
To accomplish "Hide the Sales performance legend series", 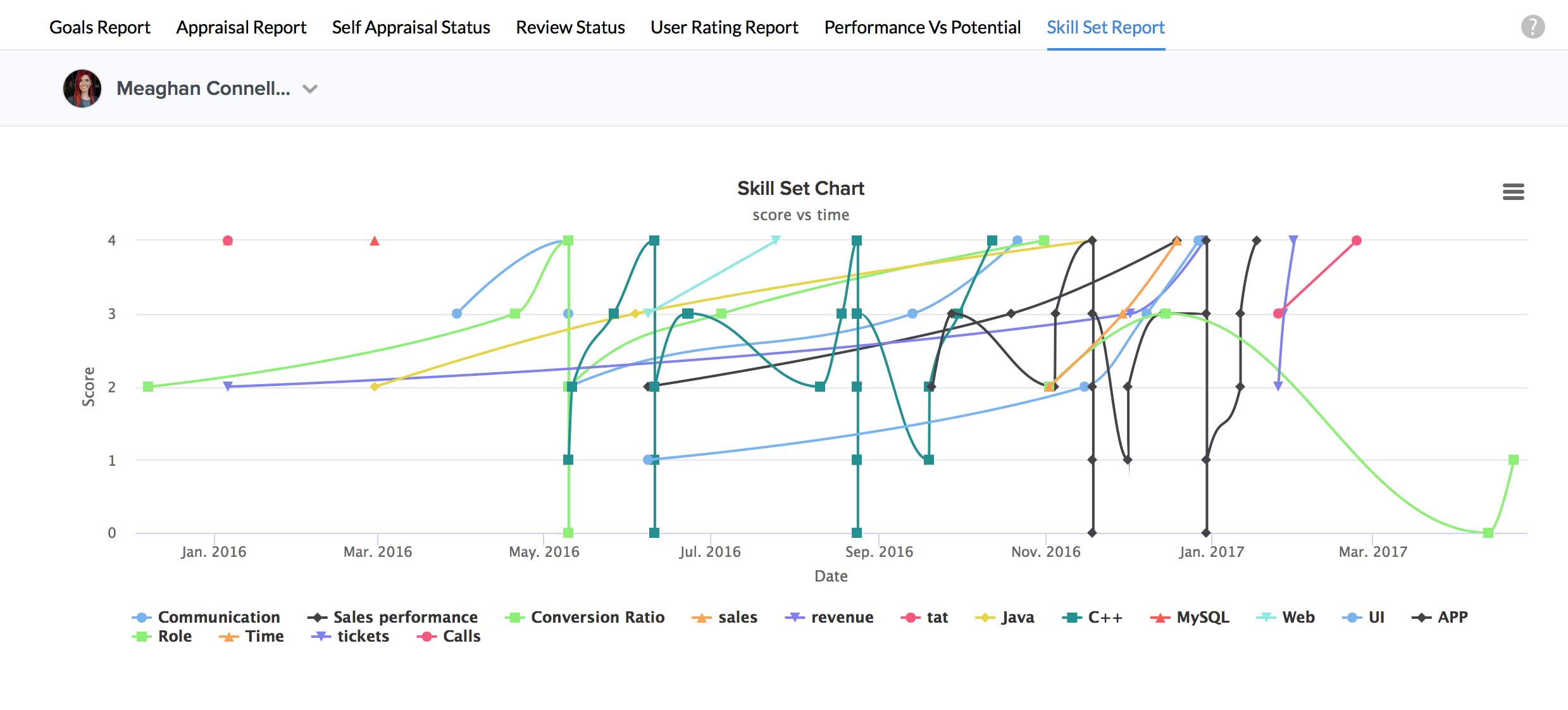I will (x=405, y=617).
